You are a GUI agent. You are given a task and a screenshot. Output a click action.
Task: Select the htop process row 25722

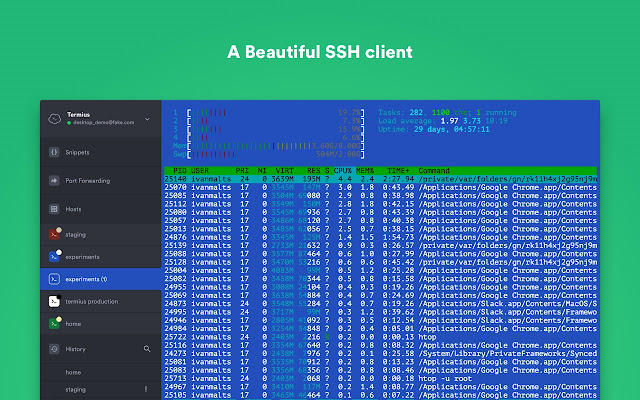380,337
